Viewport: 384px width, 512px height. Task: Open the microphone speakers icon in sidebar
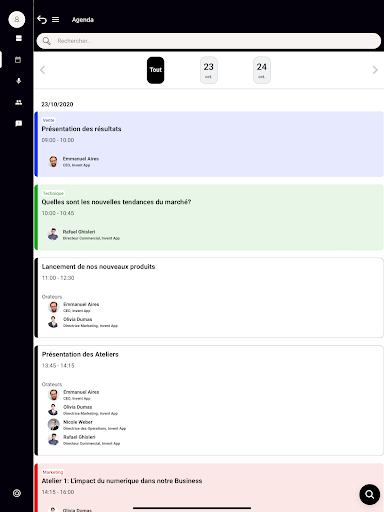tap(18, 81)
